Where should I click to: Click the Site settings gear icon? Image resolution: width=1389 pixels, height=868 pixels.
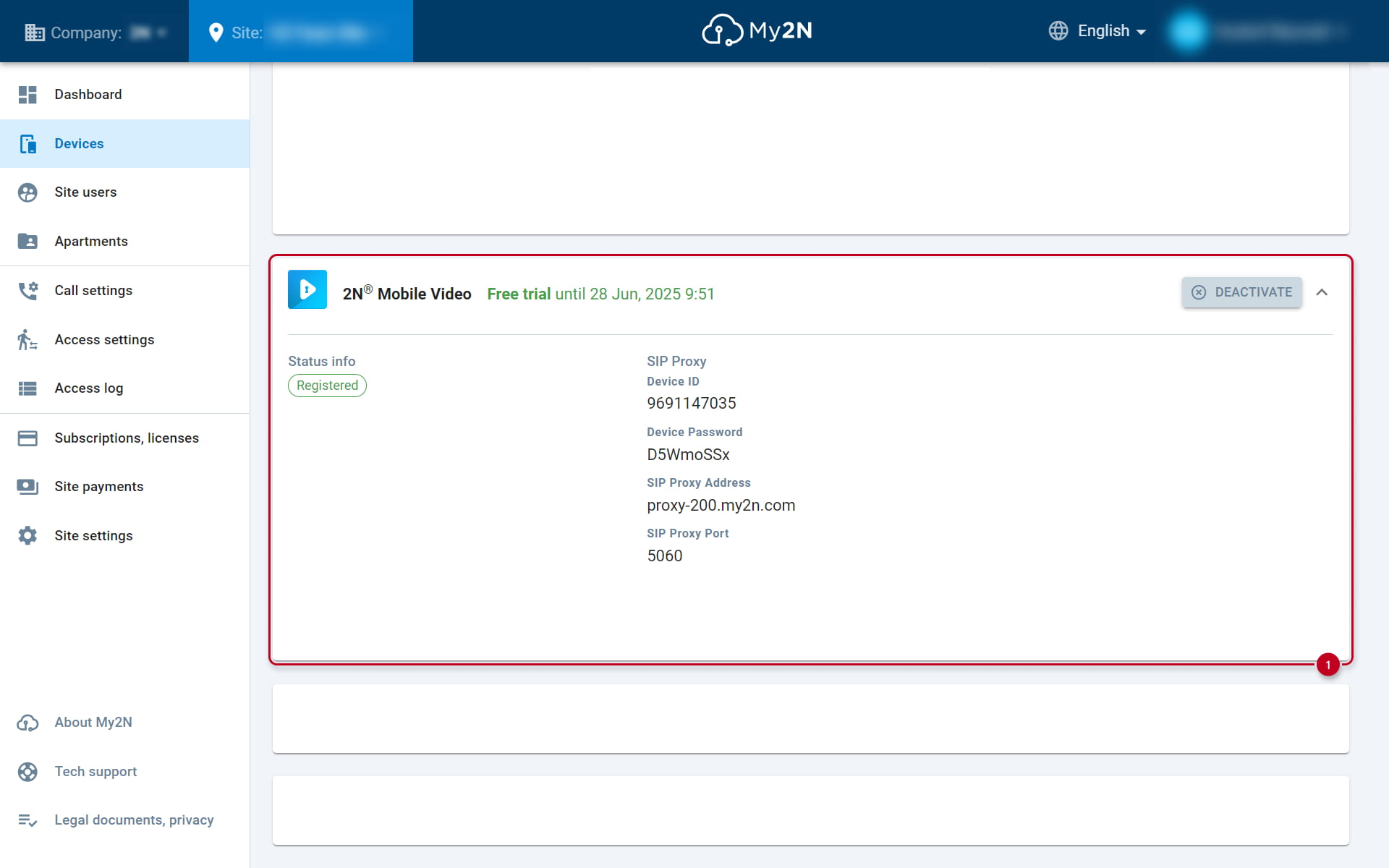point(27,536)
